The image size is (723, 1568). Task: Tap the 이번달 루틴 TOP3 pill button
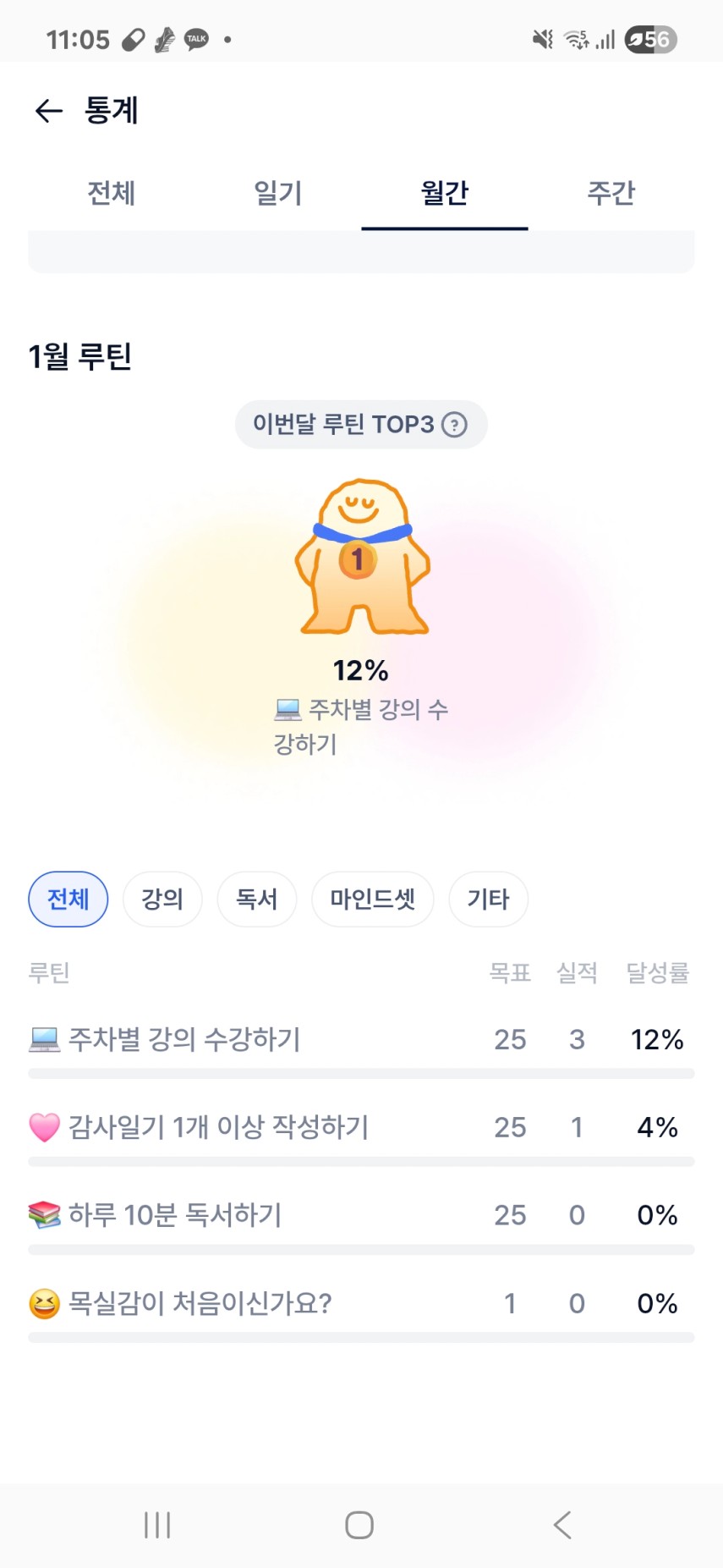(x=343, y=425)
